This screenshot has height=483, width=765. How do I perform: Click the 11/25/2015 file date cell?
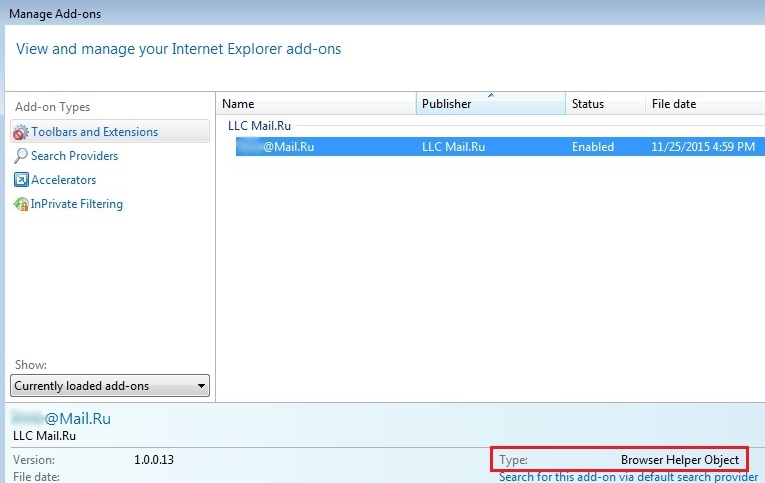point(702,147)
